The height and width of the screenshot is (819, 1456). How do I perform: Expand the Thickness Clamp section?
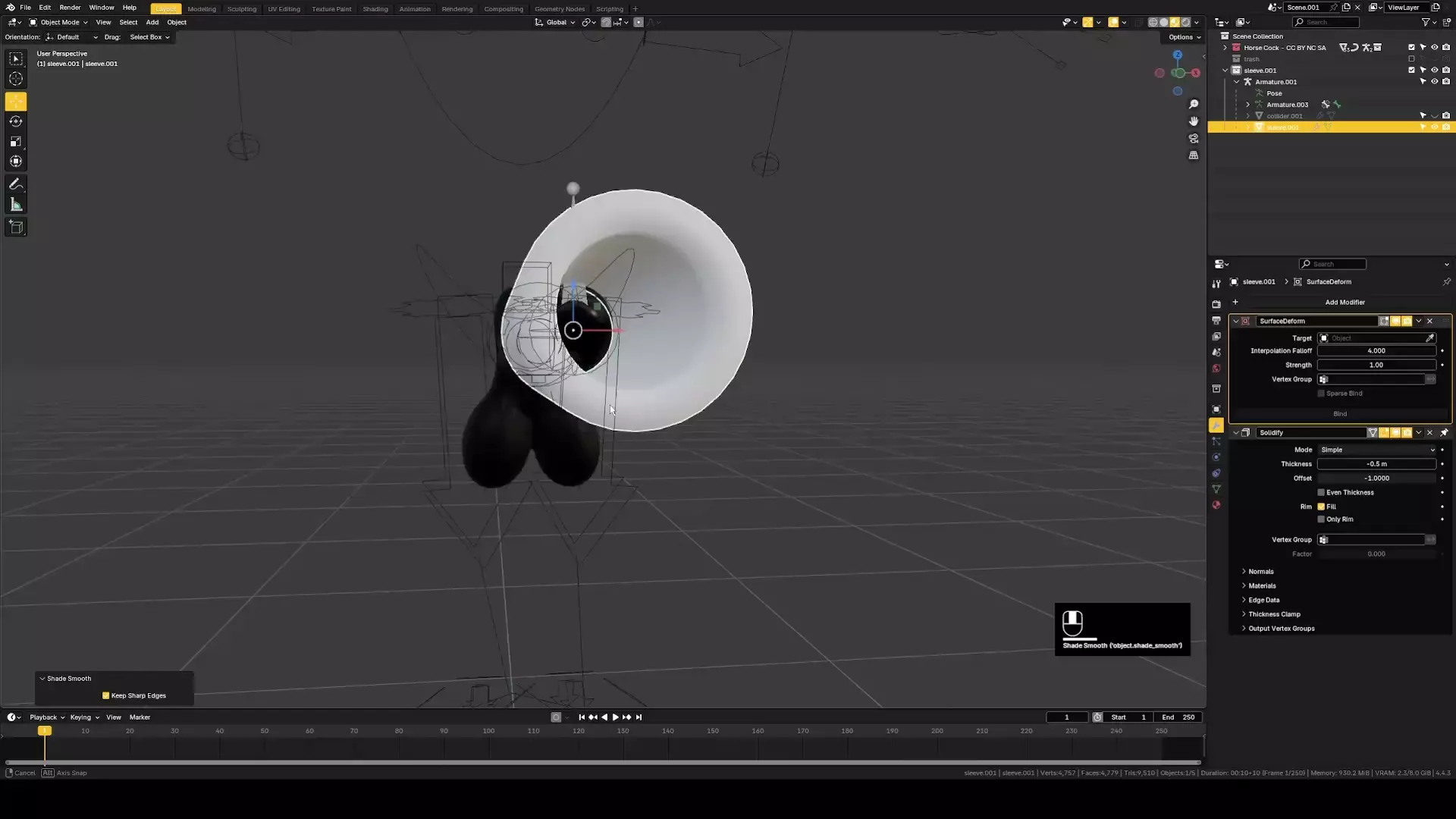pos(1274,614)
